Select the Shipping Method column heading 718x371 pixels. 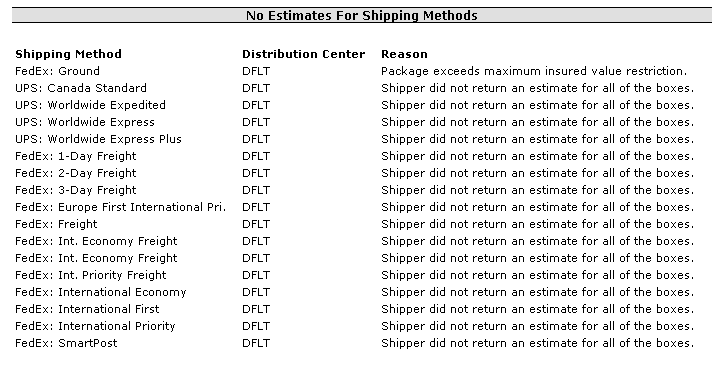pyautogui.click(x=68, y=54)
